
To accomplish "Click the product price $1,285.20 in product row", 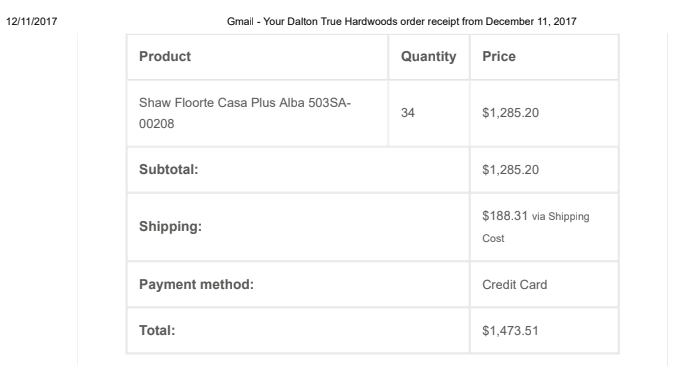I will click(510, 113).
